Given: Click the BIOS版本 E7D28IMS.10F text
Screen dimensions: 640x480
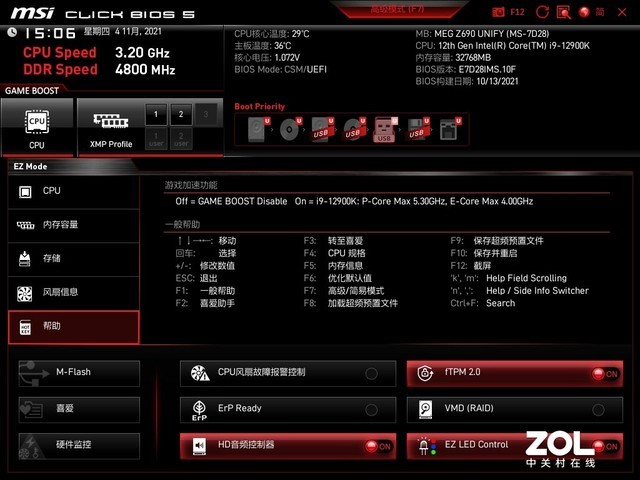Looking at the screenshot, I should click(x=466, y=69).
